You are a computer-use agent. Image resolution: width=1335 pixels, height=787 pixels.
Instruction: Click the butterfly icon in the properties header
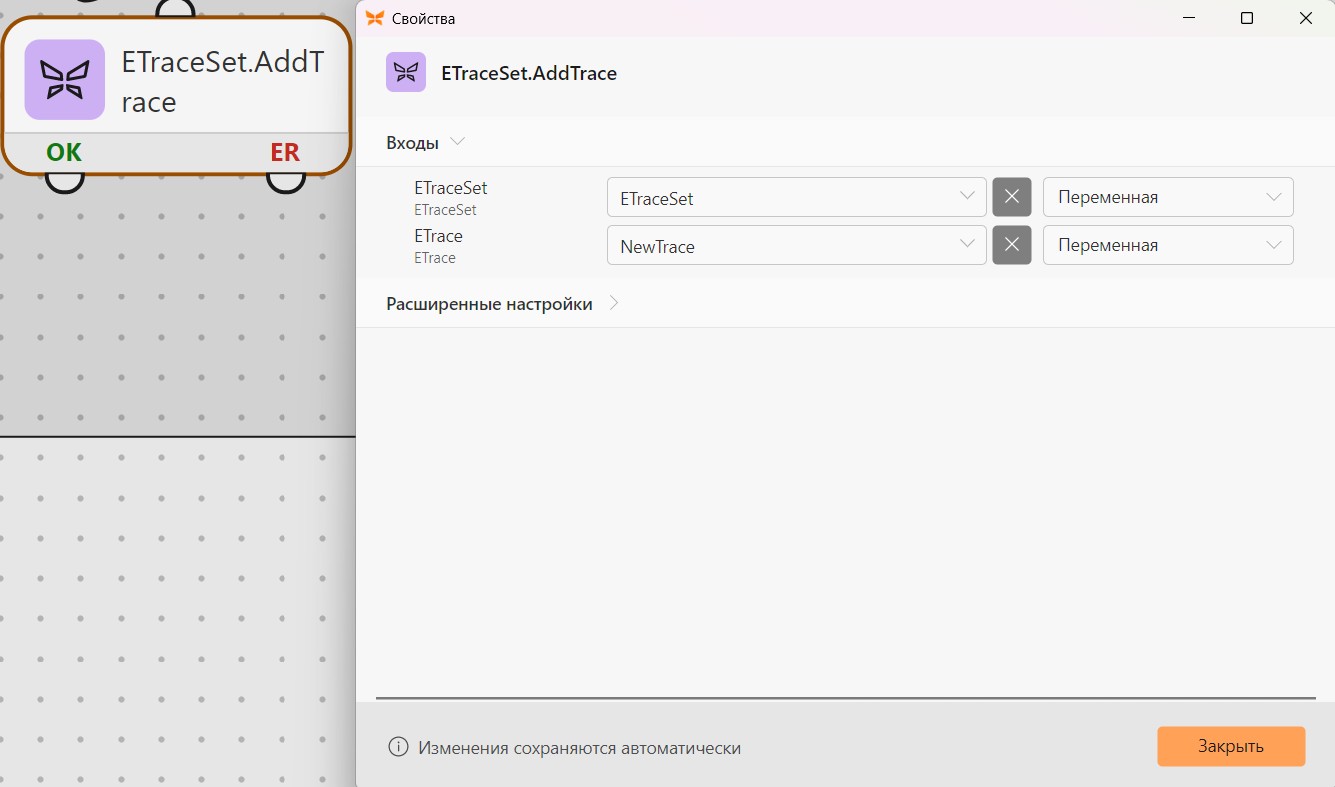point(406,73)
